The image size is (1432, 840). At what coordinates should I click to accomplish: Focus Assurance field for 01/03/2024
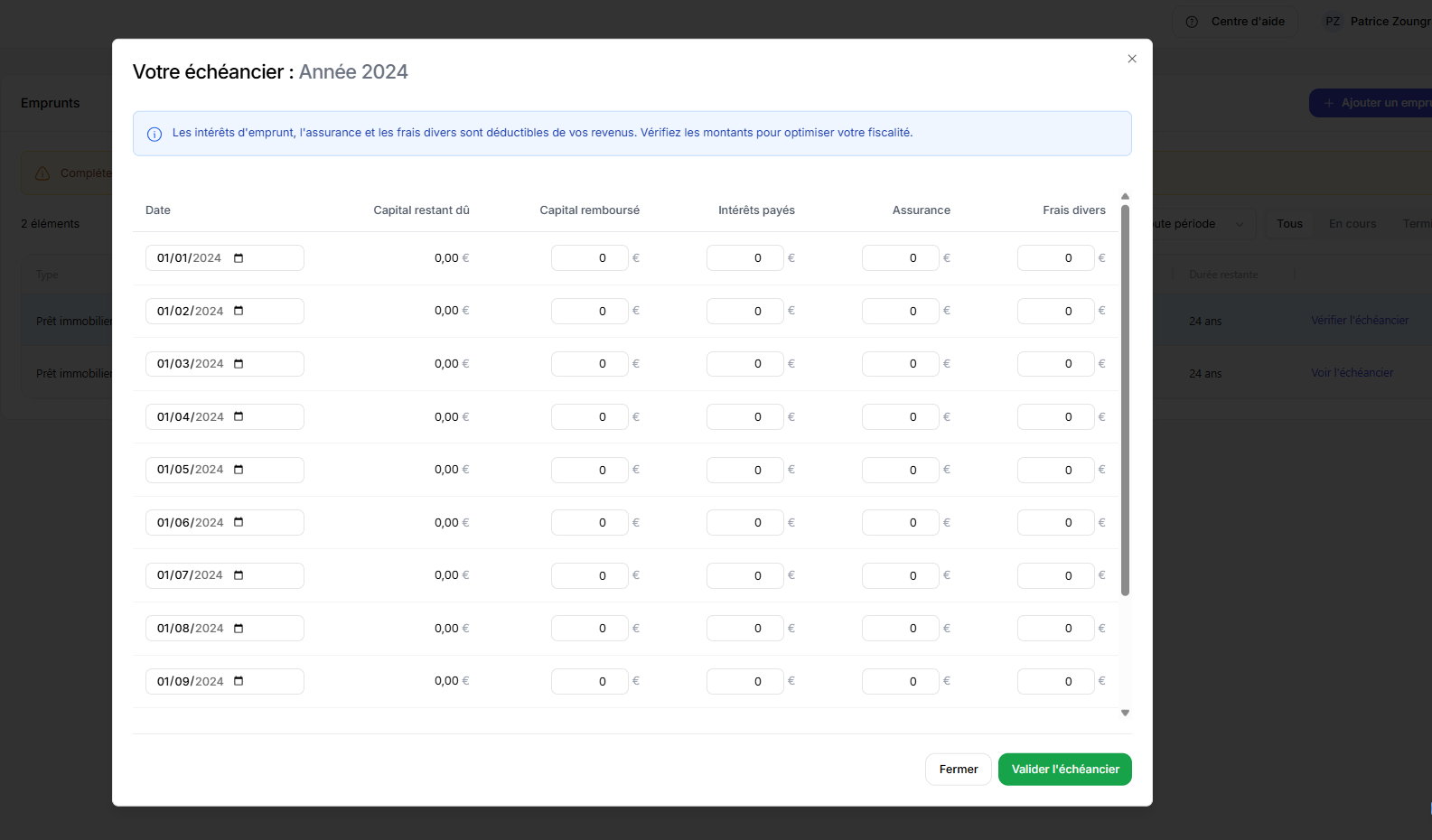point(900,364)
